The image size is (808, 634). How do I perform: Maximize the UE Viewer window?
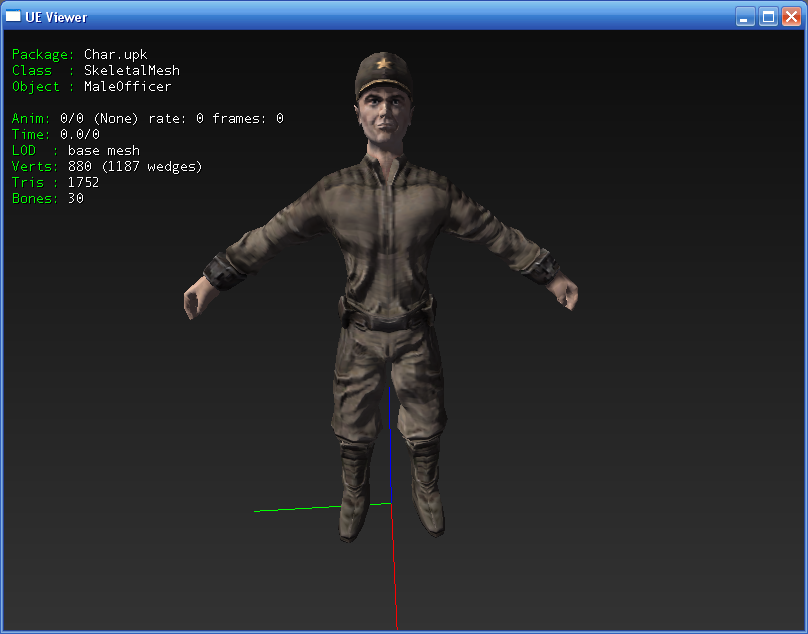point(768,17)
